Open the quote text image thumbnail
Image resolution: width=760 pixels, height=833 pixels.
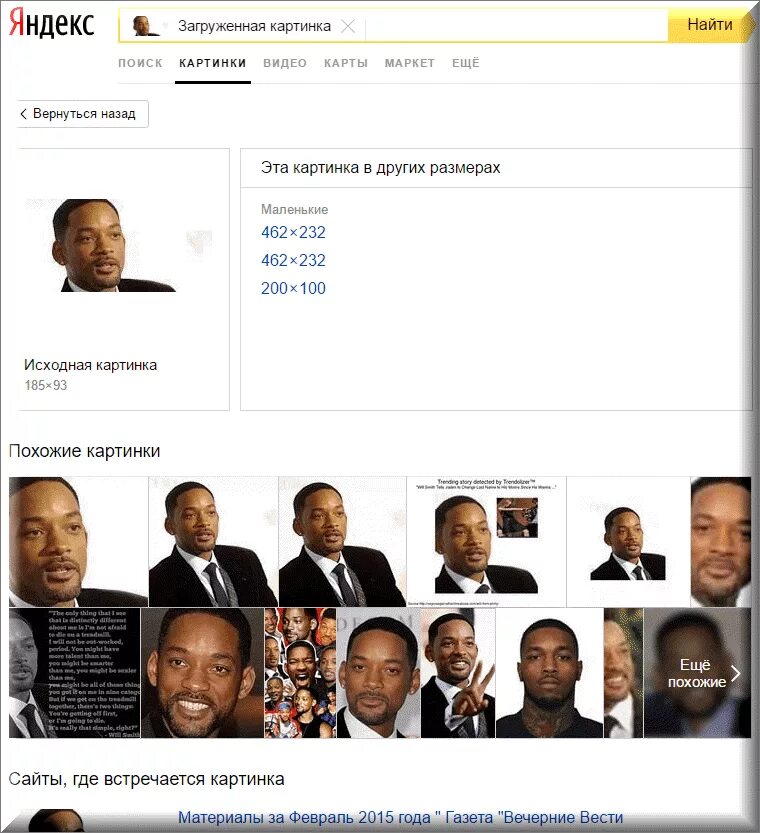(74, 673)
